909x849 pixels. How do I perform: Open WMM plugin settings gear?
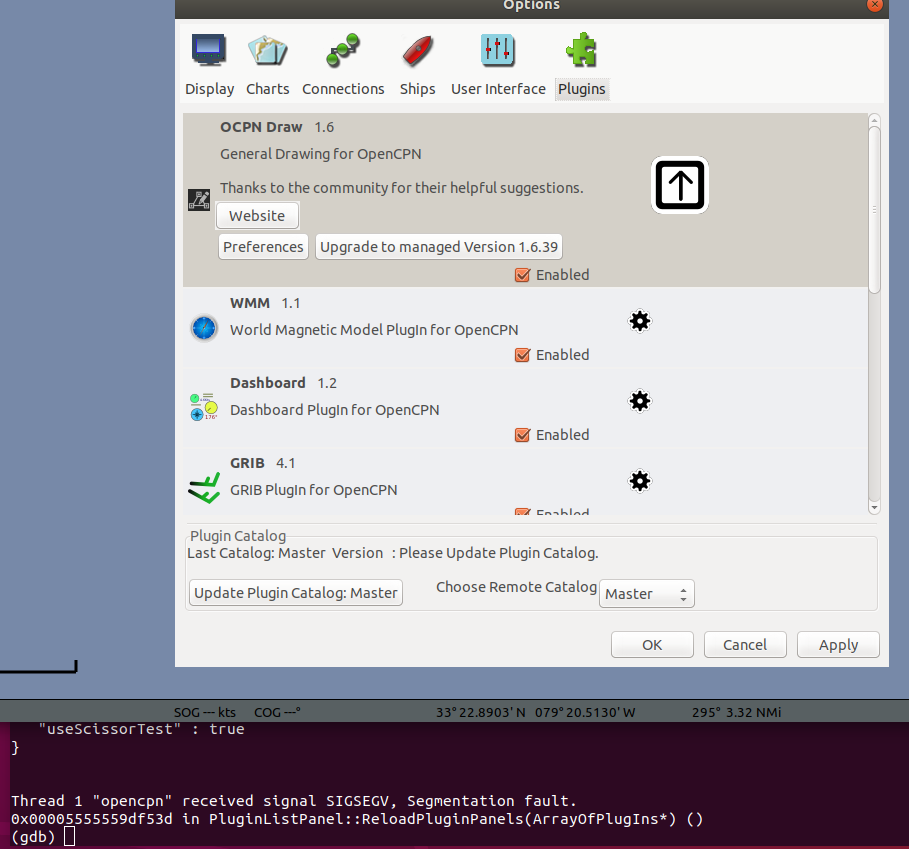pyautogui.click(x=639, y=321)
